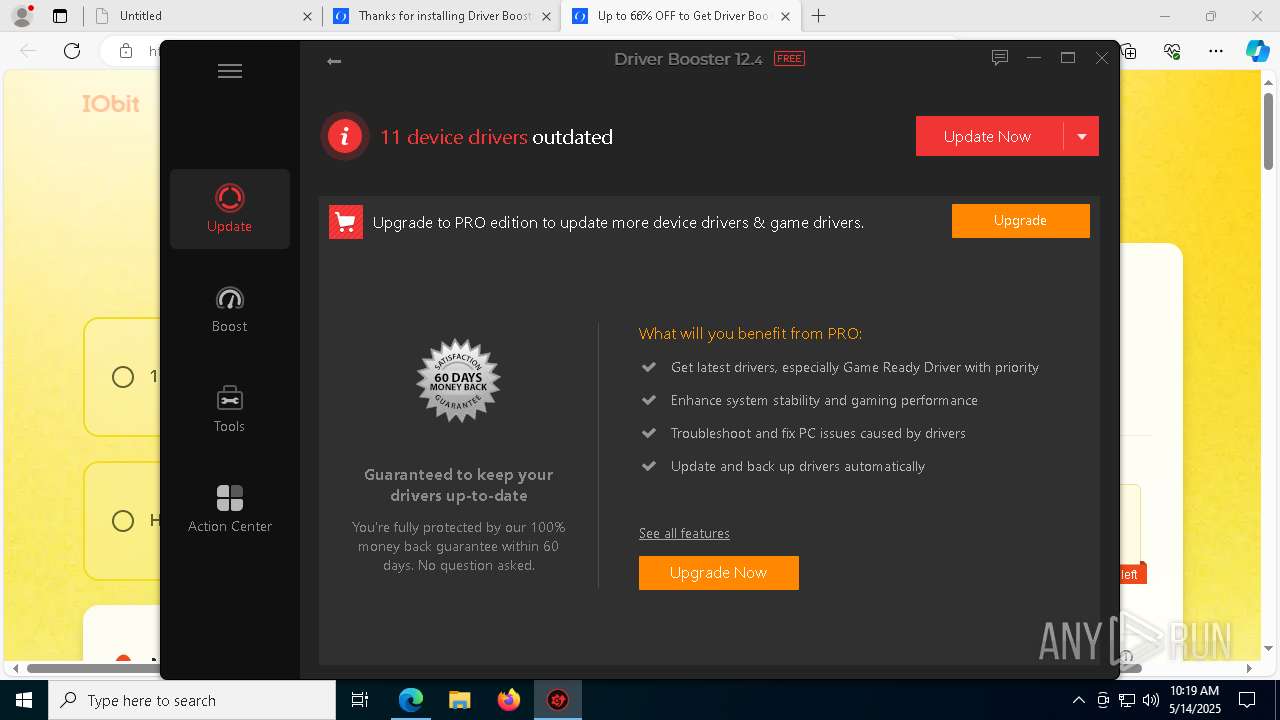This screenshot has height=720, width=1280.
Task: Click the Enhance system stability benefit text
Action: click(x=824, y=400)
